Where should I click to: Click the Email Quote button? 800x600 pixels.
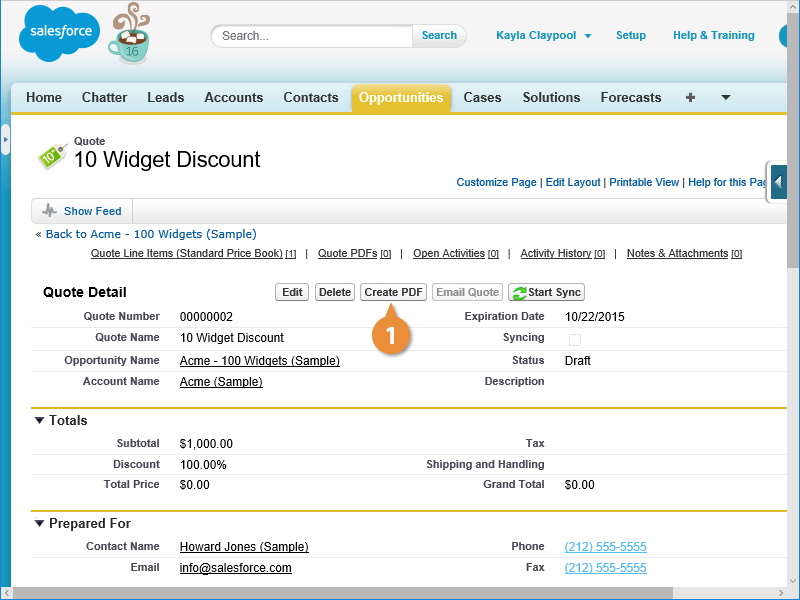coord(467,292)
